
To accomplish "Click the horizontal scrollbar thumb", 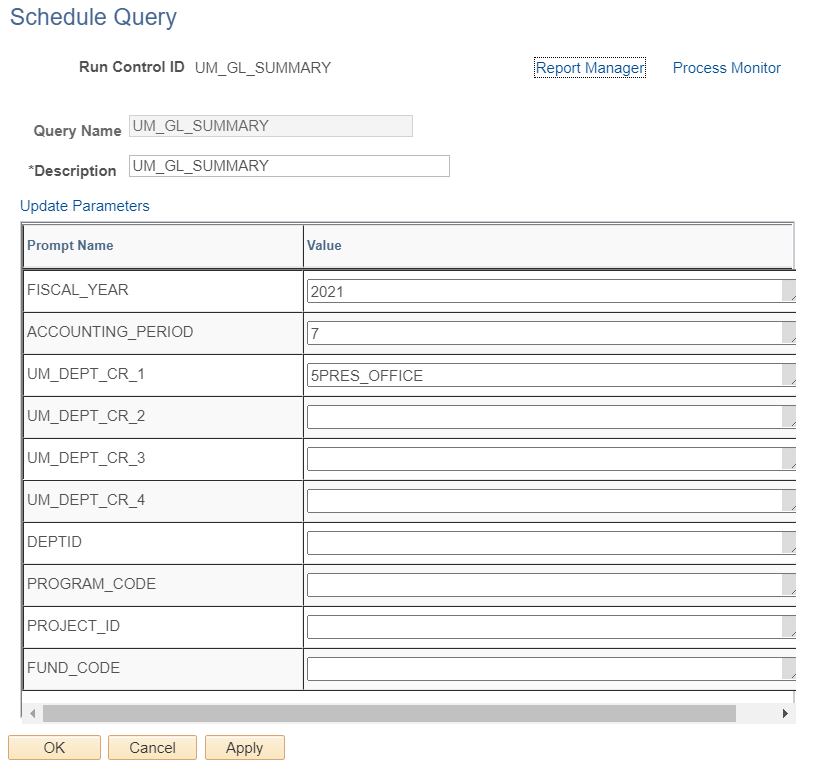I will [389, 714].
